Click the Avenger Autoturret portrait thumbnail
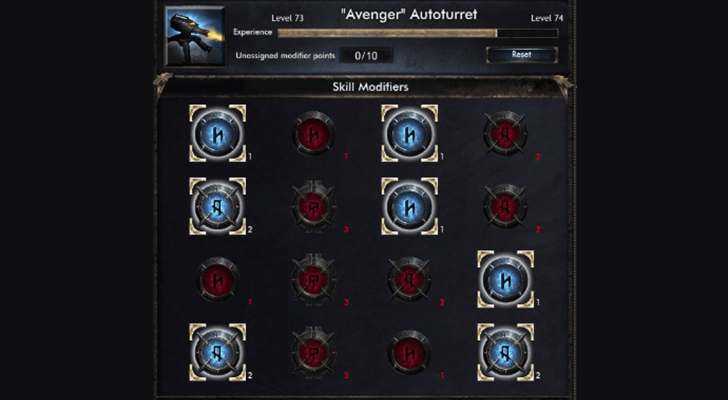This screenshot has height=400, width=728. (x=195, y=36)
